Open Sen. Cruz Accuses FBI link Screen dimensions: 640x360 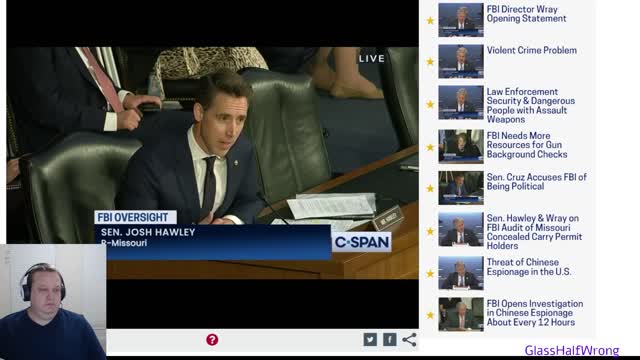[536, 182]
